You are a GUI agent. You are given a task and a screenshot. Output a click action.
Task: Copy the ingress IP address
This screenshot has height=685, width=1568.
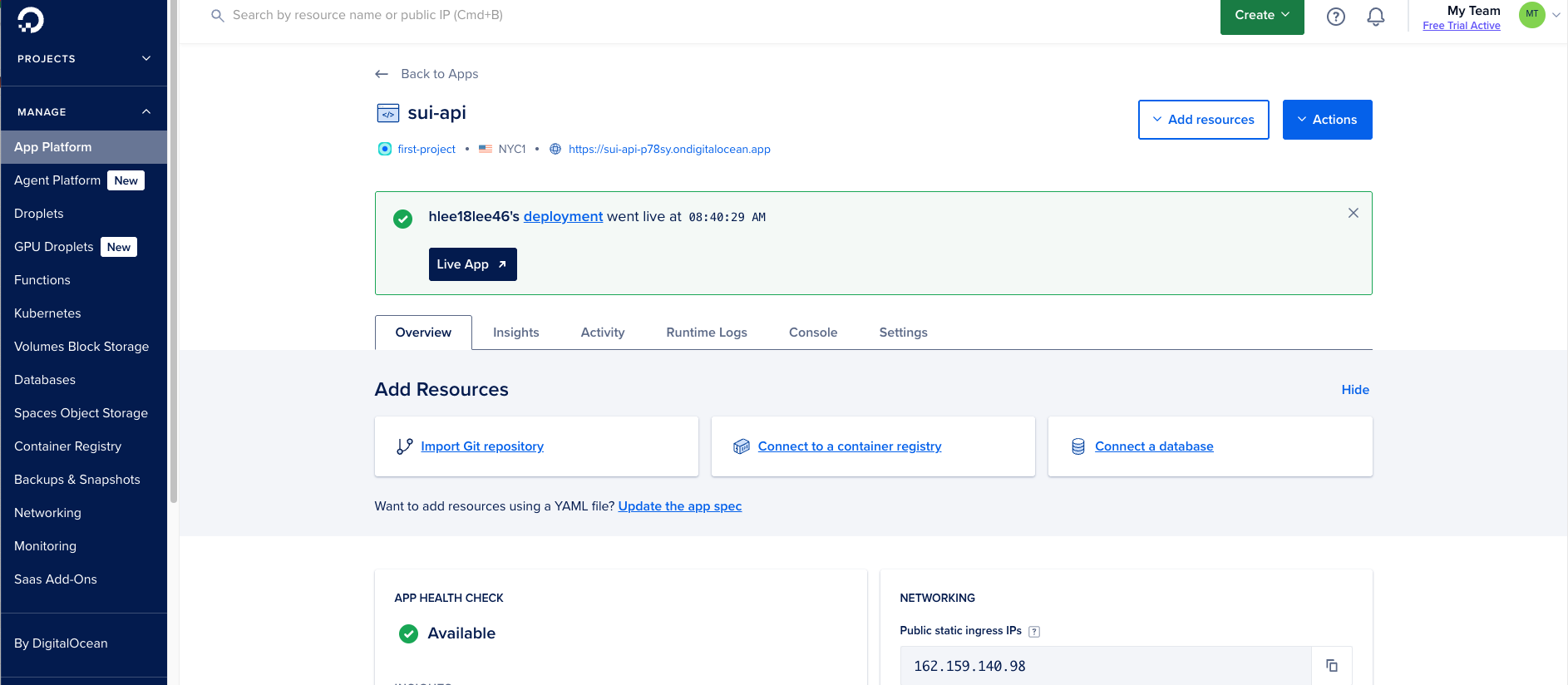[1332, 666]
